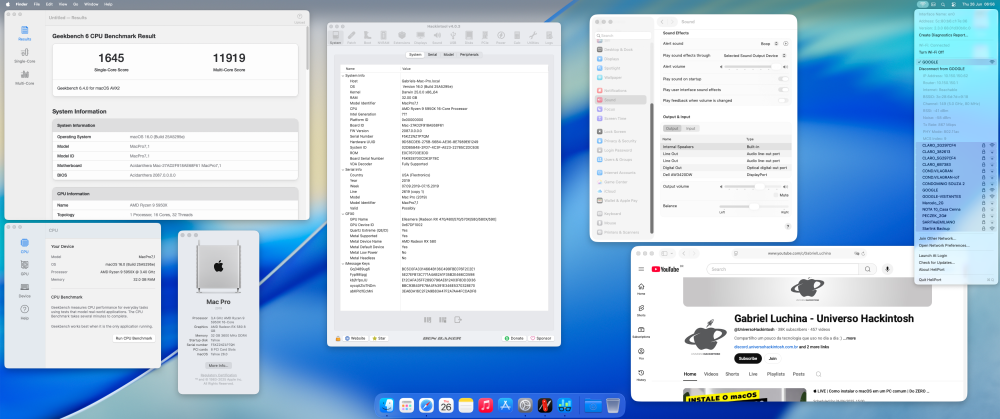Click Donate button in Hackintool

pyautogui.click(x=514, y=338)
